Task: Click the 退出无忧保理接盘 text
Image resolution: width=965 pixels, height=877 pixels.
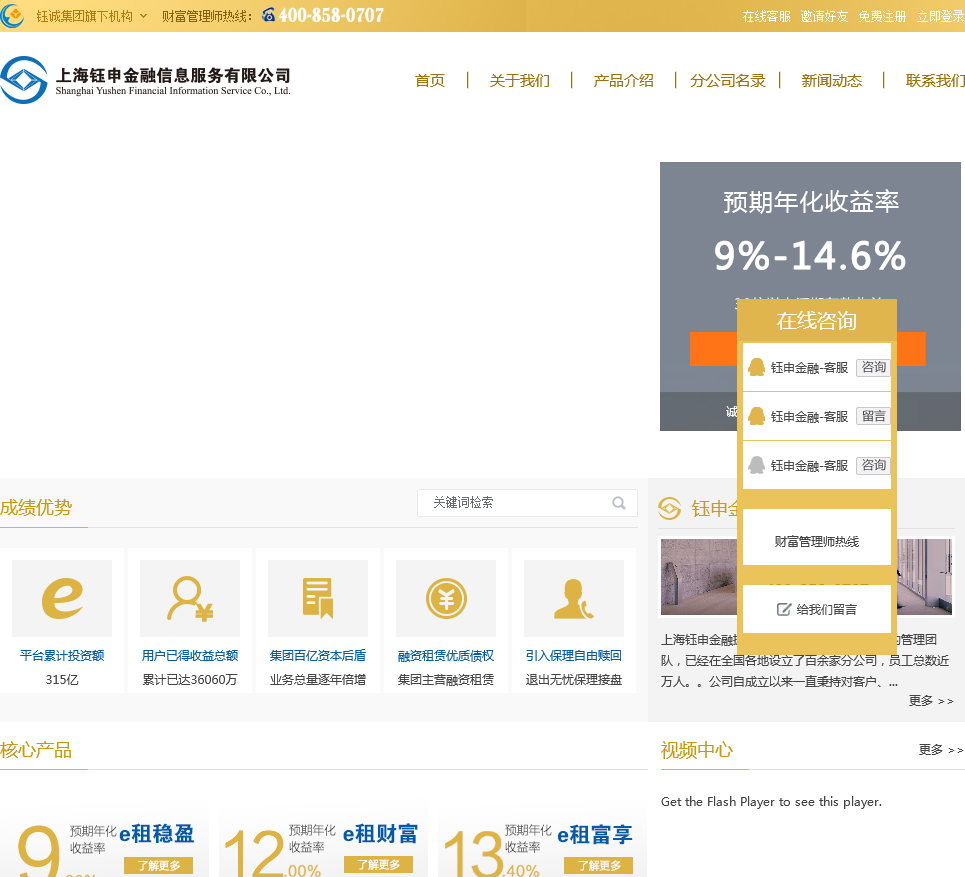Action: (x=574, y=680)
